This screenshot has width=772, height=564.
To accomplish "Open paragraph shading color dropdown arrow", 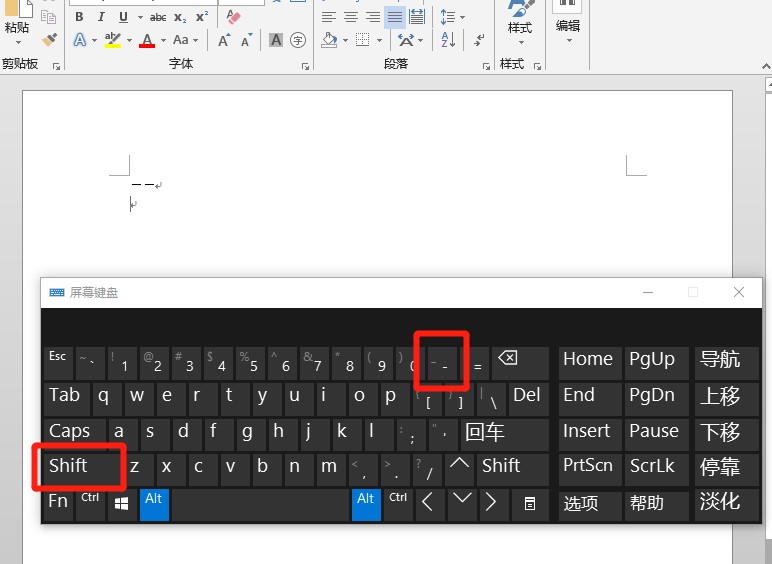I will pyautogui.click(x=345, y=40).
